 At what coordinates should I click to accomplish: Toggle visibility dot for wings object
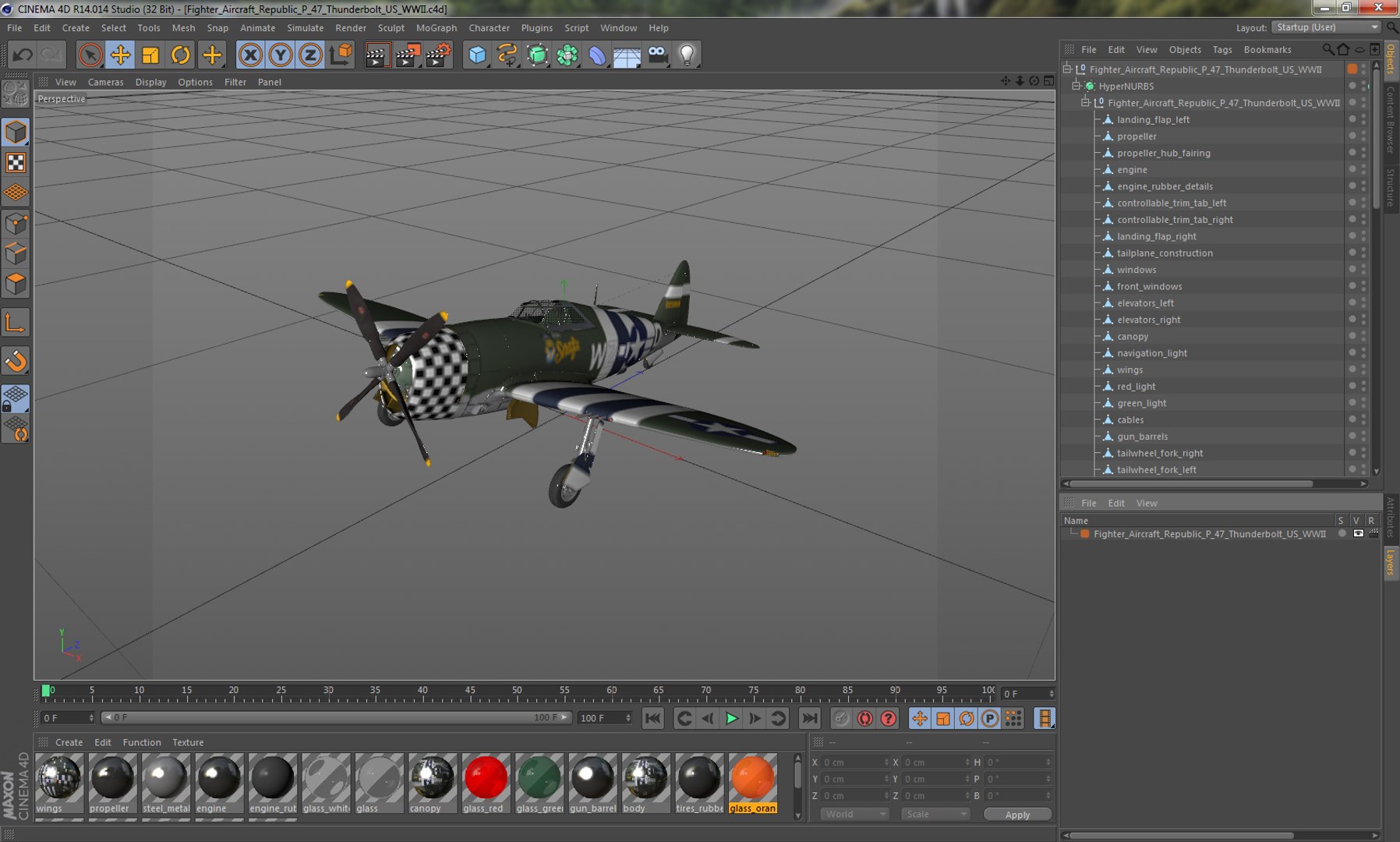click(x=1352, y=370)
